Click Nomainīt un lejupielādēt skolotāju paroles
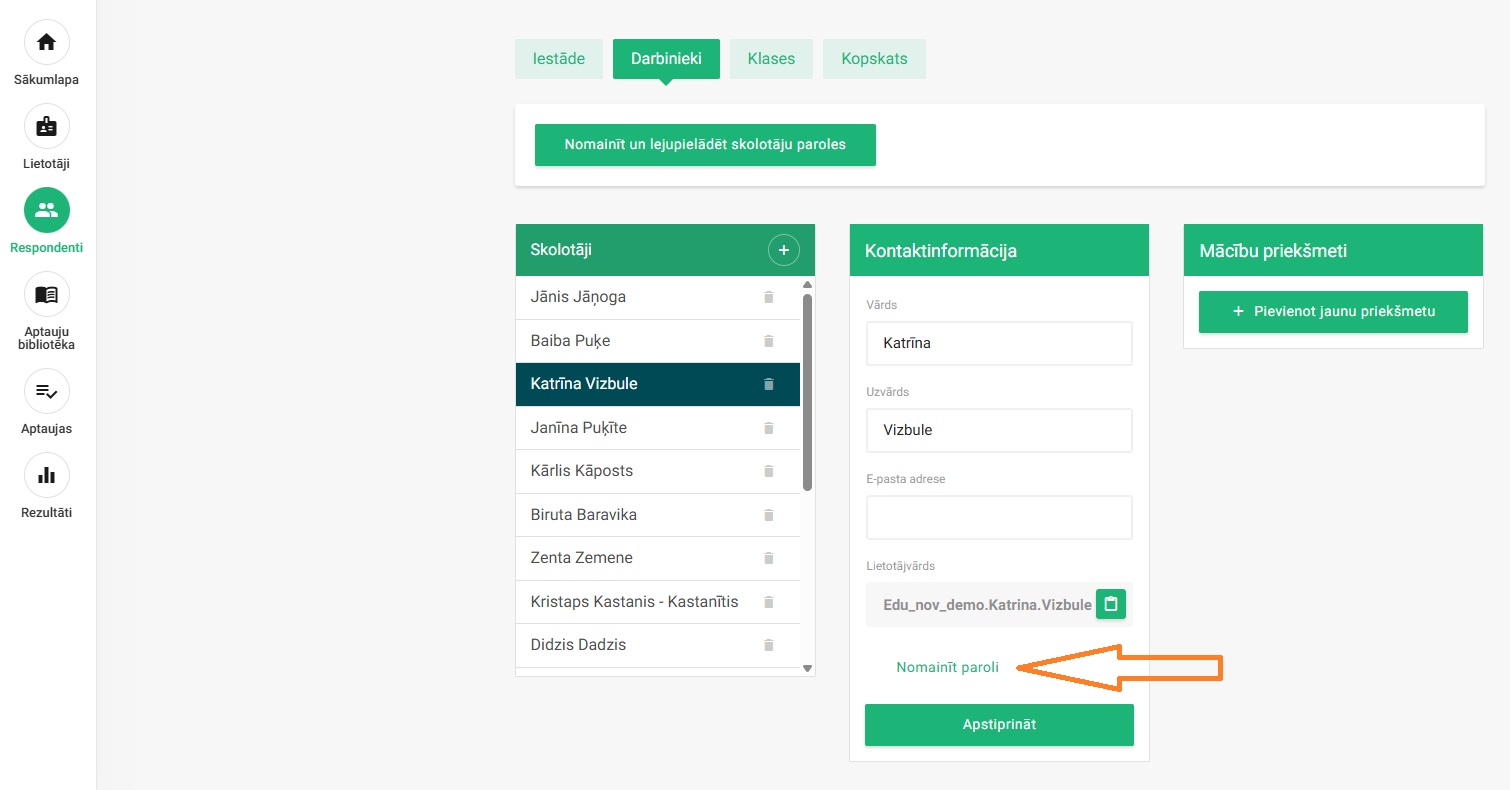The image size is (1510, 790). pos(705,145)
